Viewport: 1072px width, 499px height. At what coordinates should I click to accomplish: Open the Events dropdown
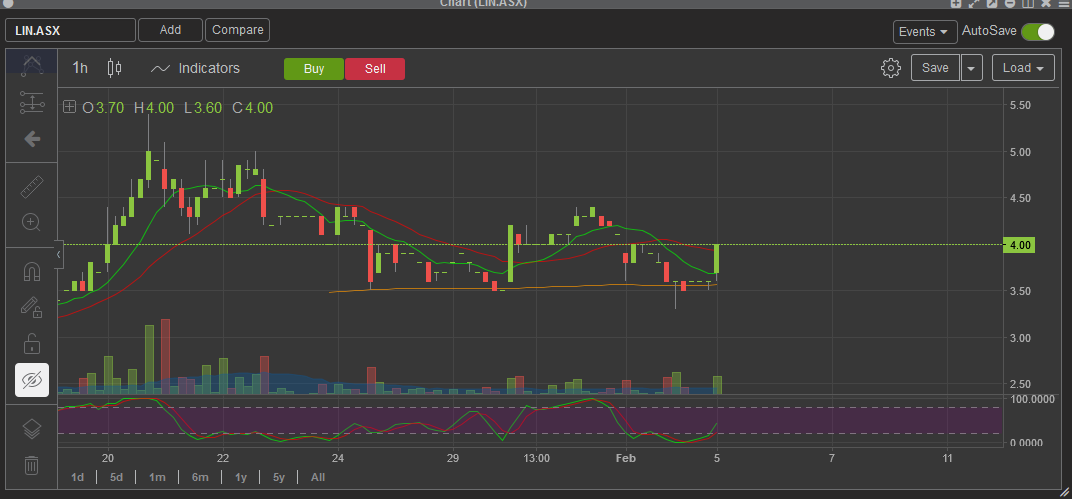pos(924,31)
